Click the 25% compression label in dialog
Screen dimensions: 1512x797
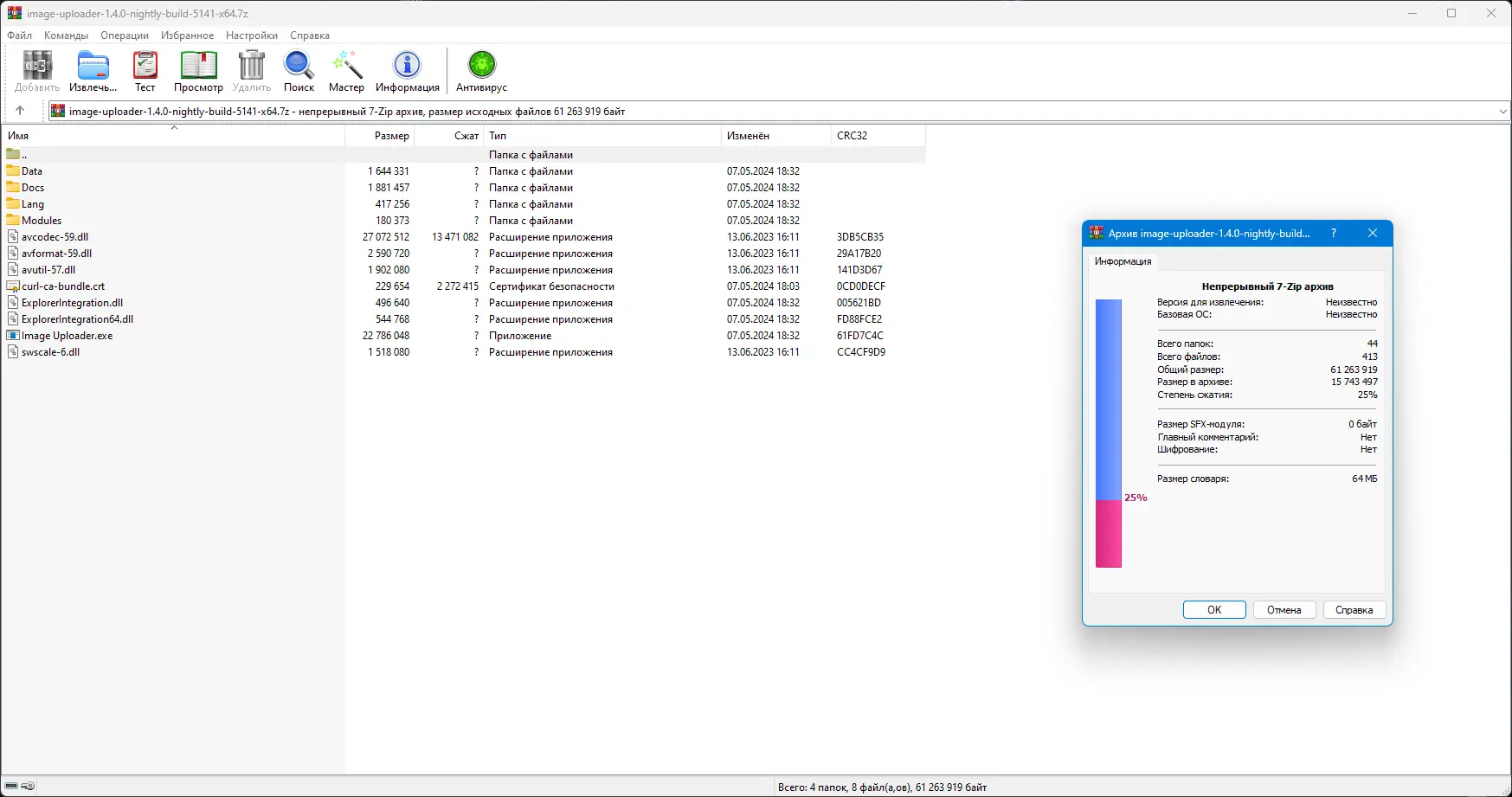(1136, 498)
